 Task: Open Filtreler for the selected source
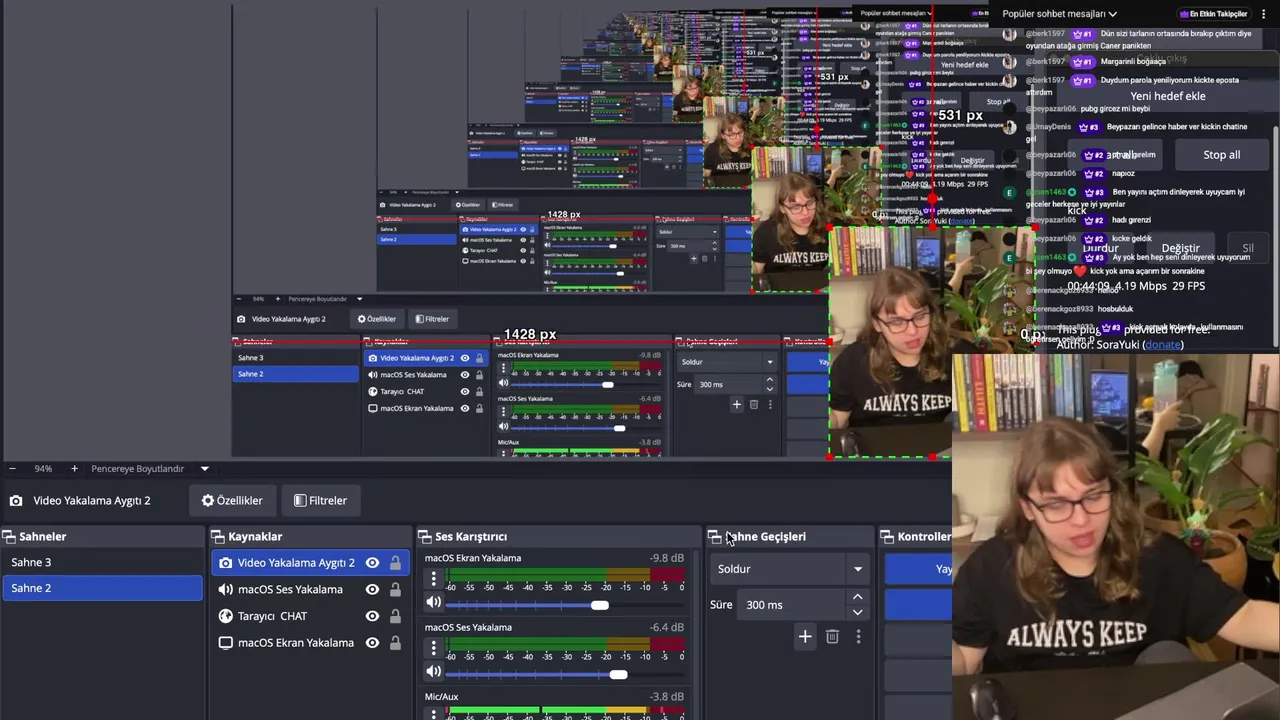click(320, 500)
